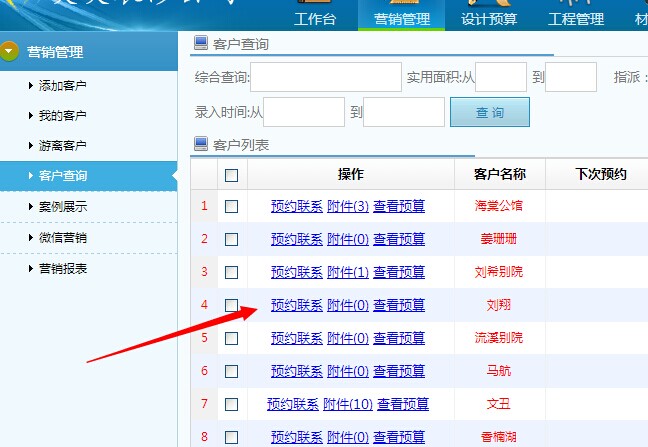This screenshot has height=447, width=648.
Task: Check the checkbox for row 1 海棠公馆
Action: click(x=231, y=206)
